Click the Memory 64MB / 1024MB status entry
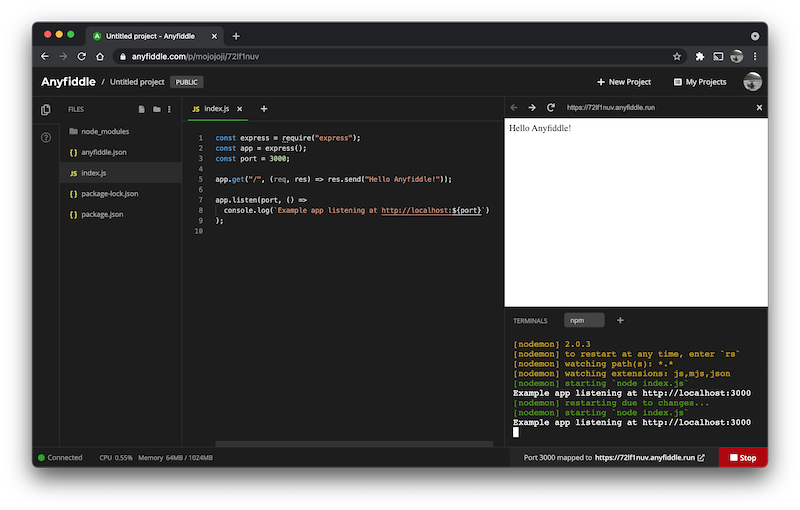This screenshot has height=510, width=800. 176,457
